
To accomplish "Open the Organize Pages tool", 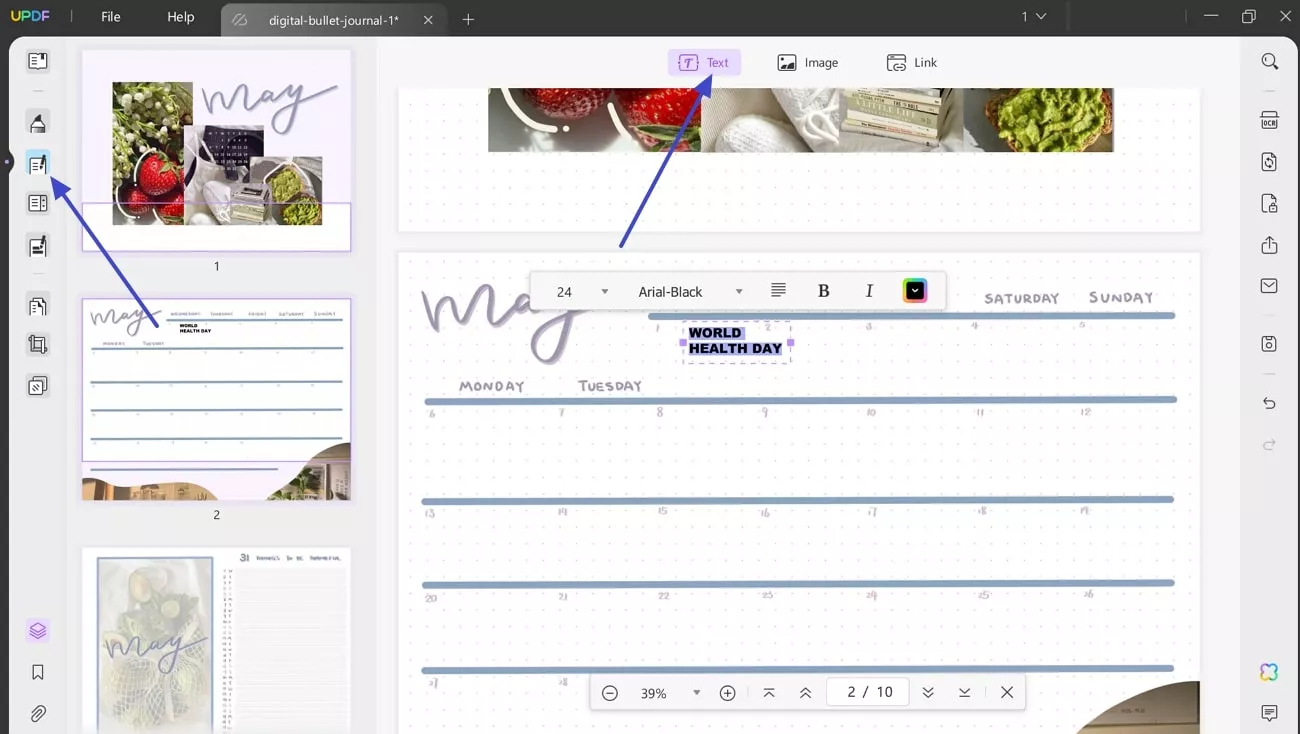I will (37, 202).
